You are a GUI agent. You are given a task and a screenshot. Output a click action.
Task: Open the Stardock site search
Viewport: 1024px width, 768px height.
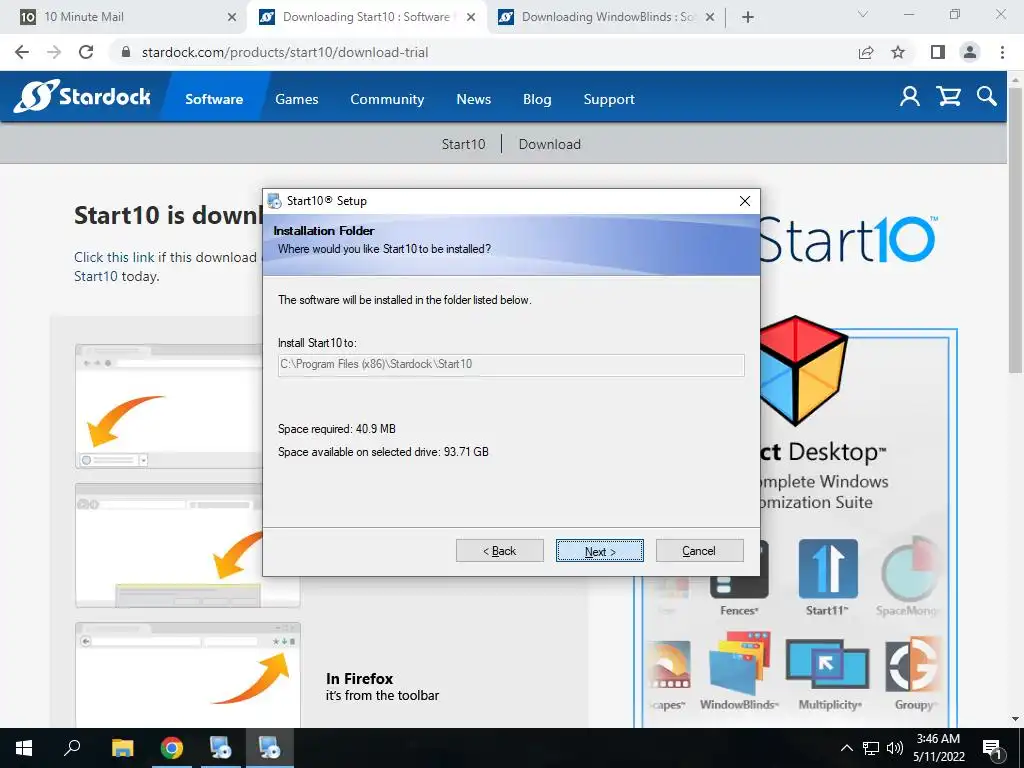987,97
